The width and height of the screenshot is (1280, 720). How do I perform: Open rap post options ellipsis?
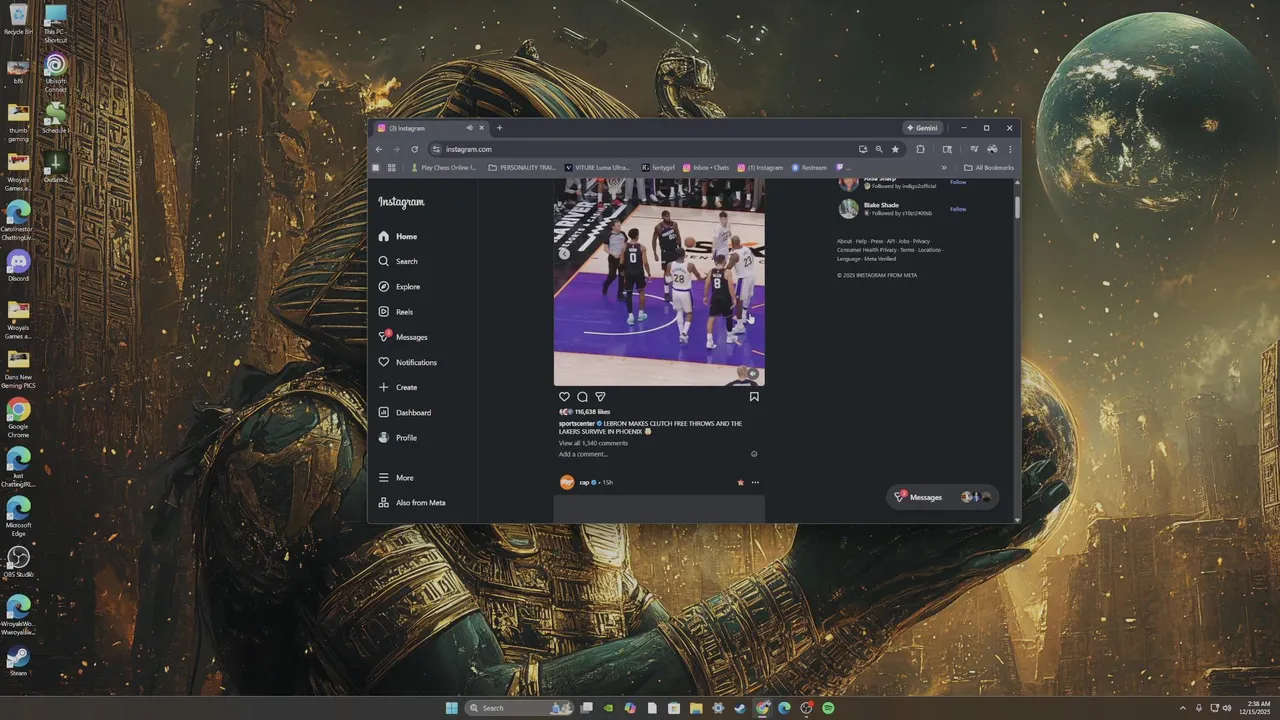(755, 483)
